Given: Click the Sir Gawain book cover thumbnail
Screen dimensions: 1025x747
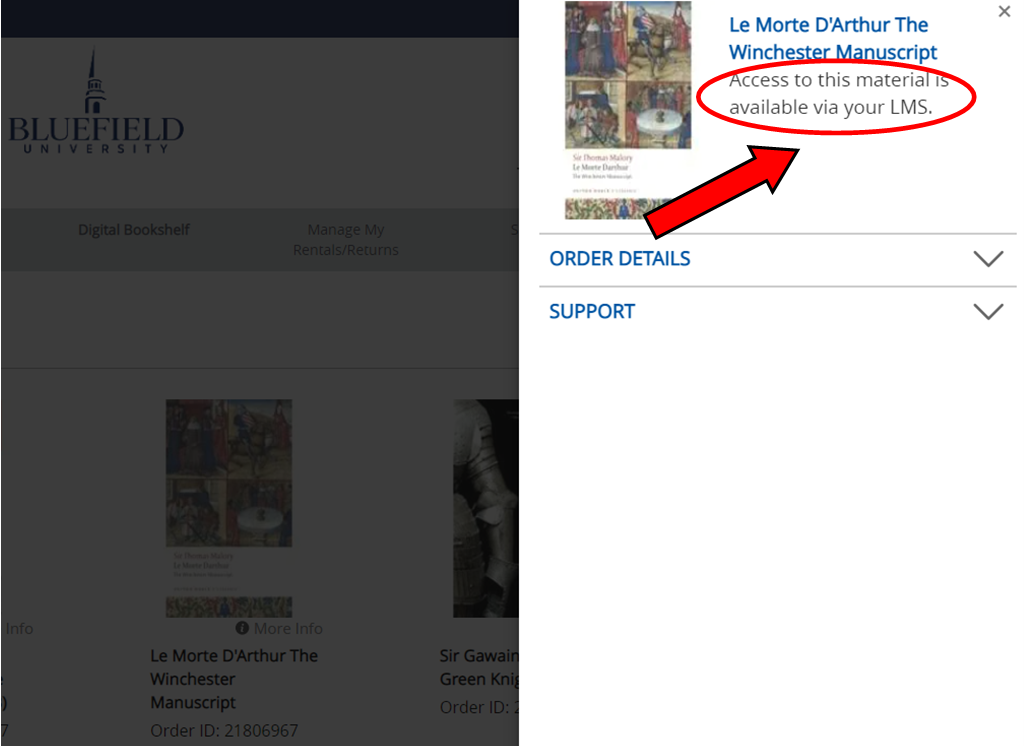Looking at the screenshot, I should (x=486, y=508).
